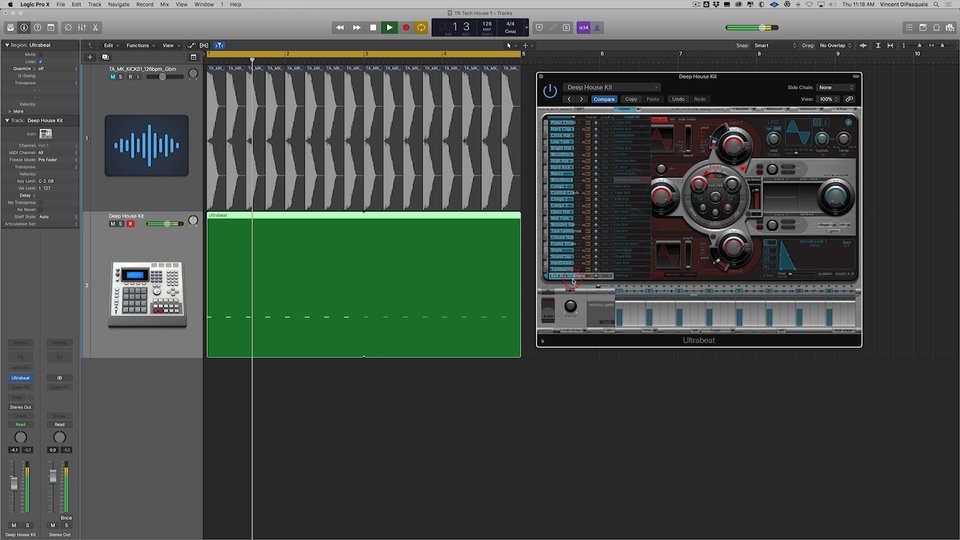960x540 pixels.
Task: Solo the Deep House Kit track
Action: pyautogui.click(x=121, y=224)
